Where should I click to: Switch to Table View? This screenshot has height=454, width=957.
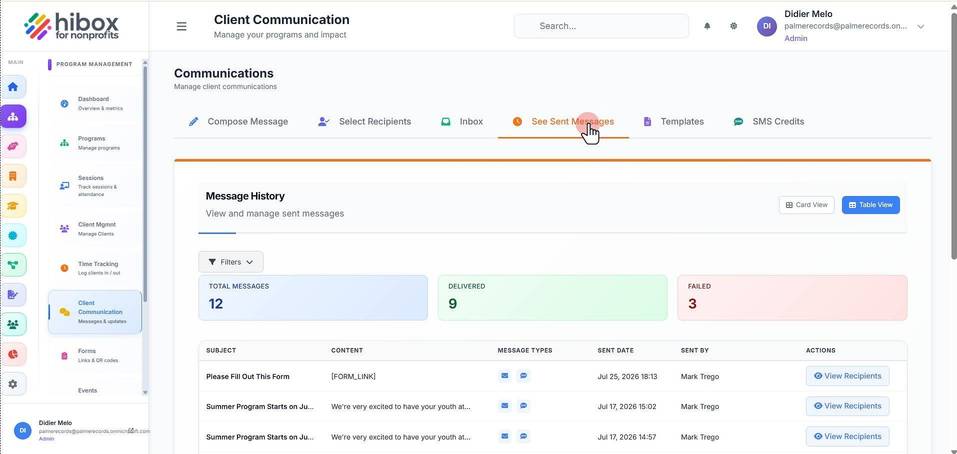click(x=870, y=205)
